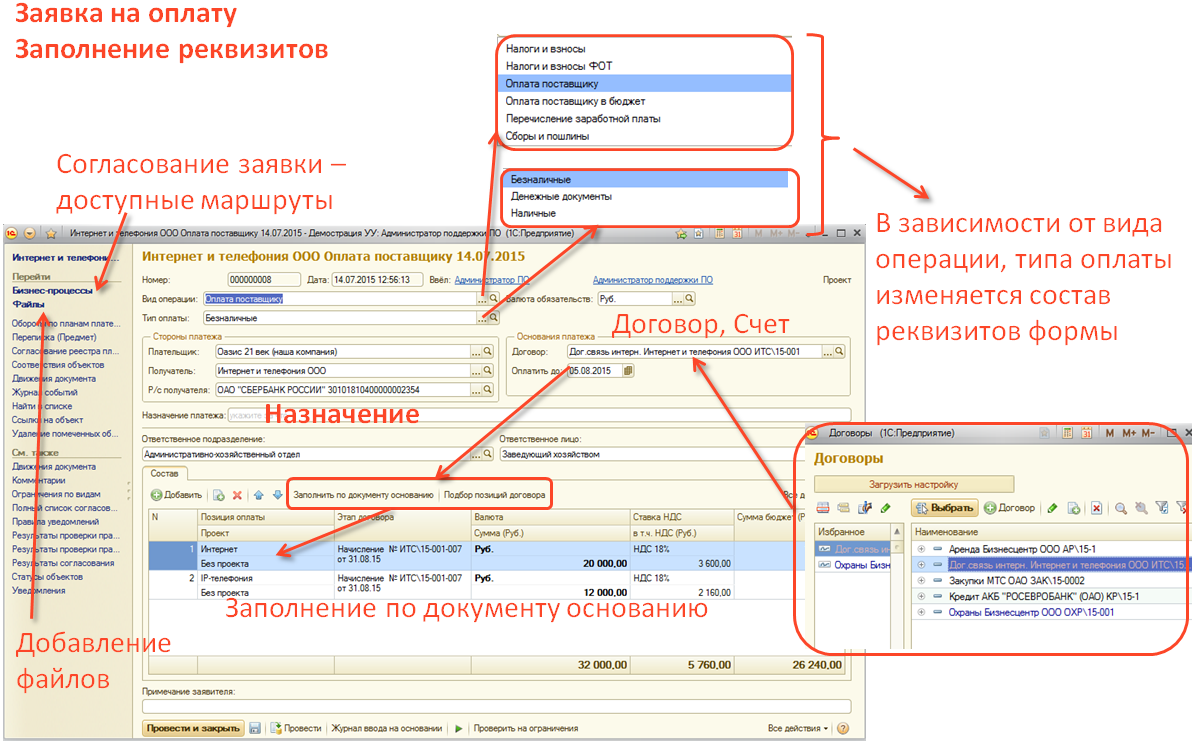Click the save (floppy disk) icon
1192x741 pixels.
click(255, 729)
